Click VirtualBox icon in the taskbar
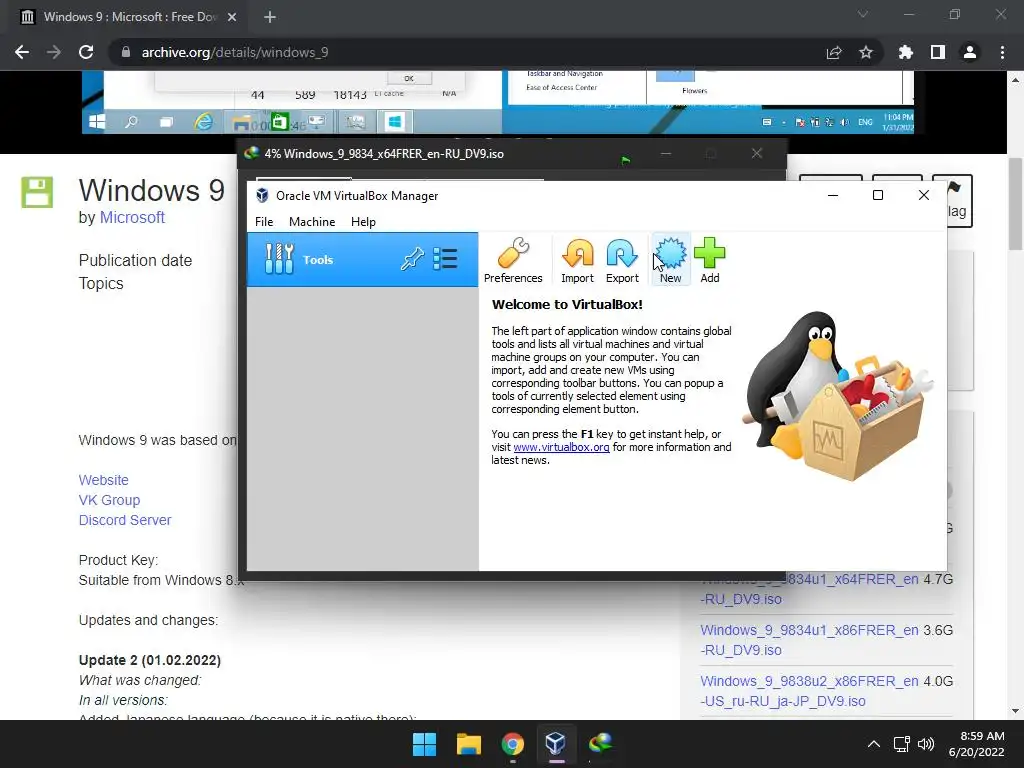 coord(556,744)
